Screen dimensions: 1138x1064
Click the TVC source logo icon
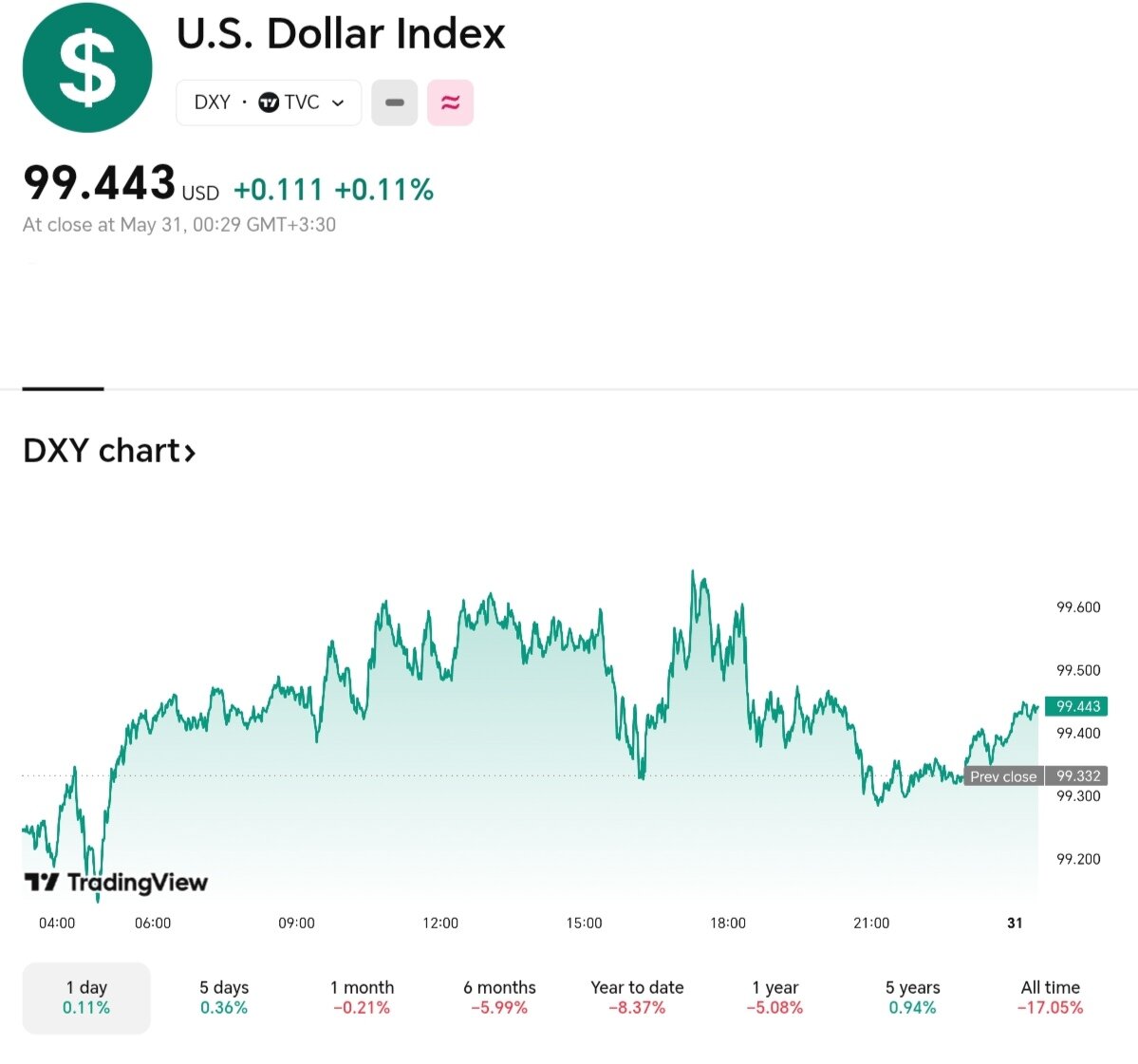click(x=269, y=103)
